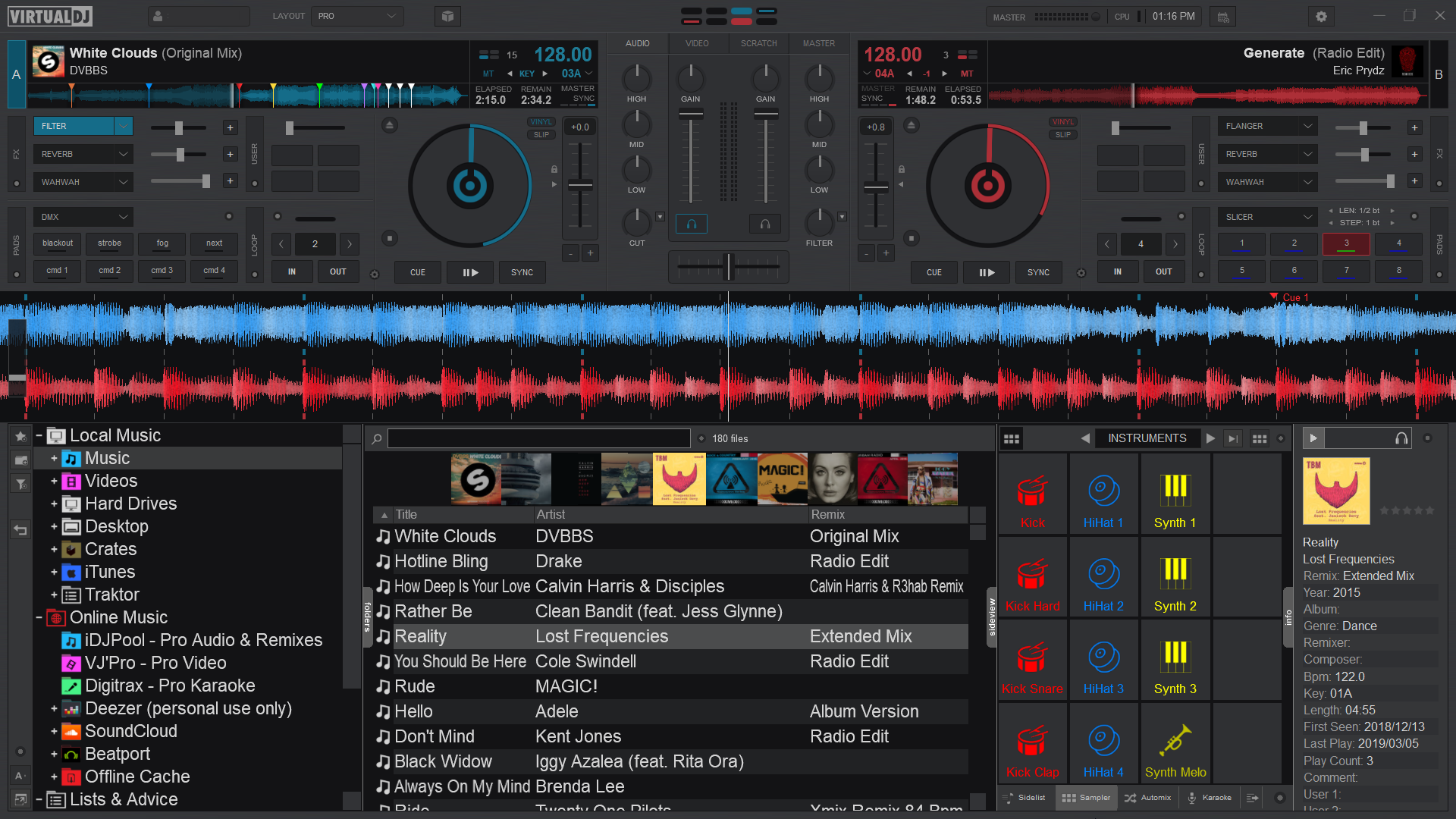
Task: Open the Sideview Karaoke tab
Action: 1210,798
